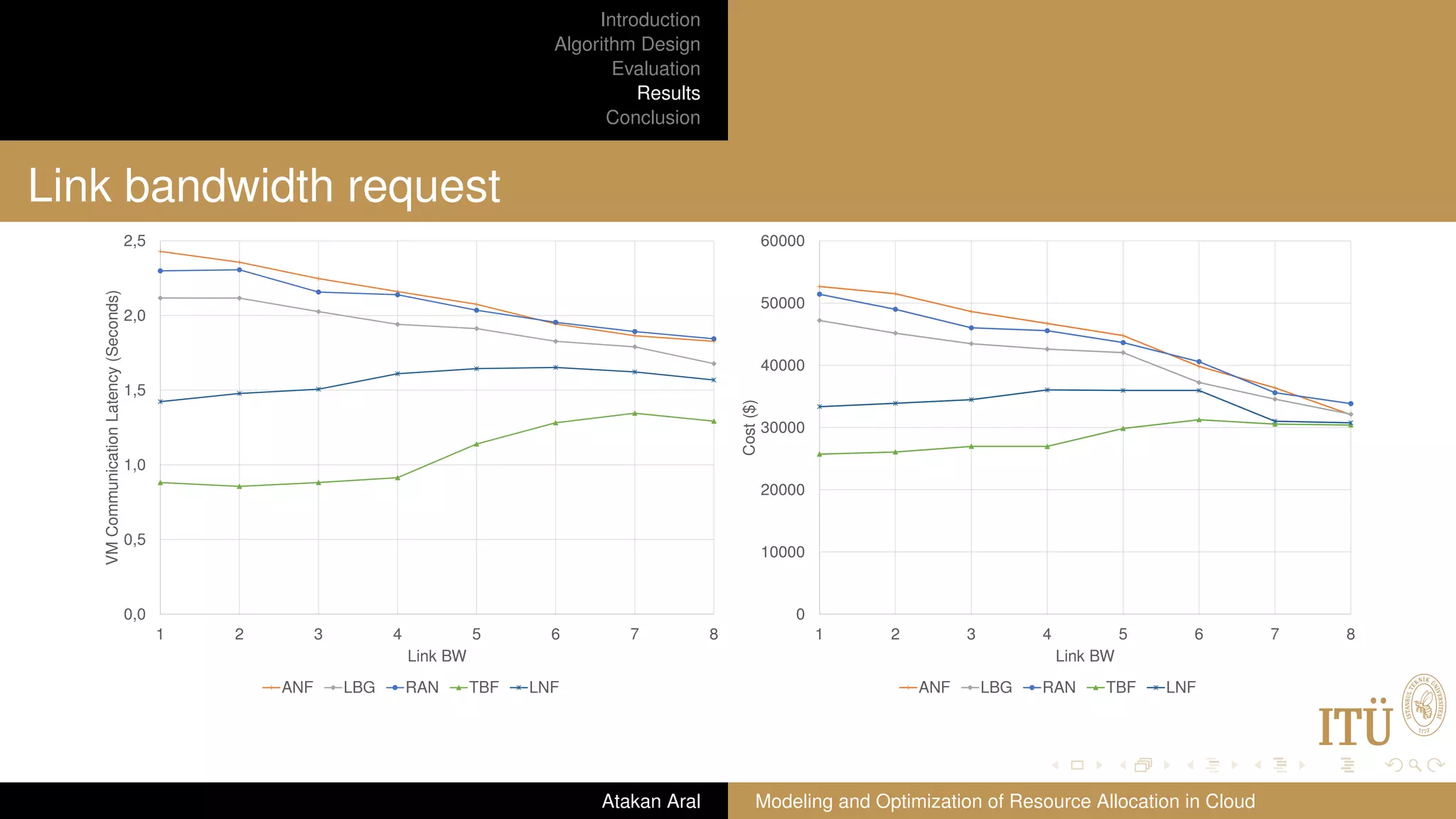Click the presentation outline icon
The height and width of the screenshot is (819, 1456).
pos(1347,765)
